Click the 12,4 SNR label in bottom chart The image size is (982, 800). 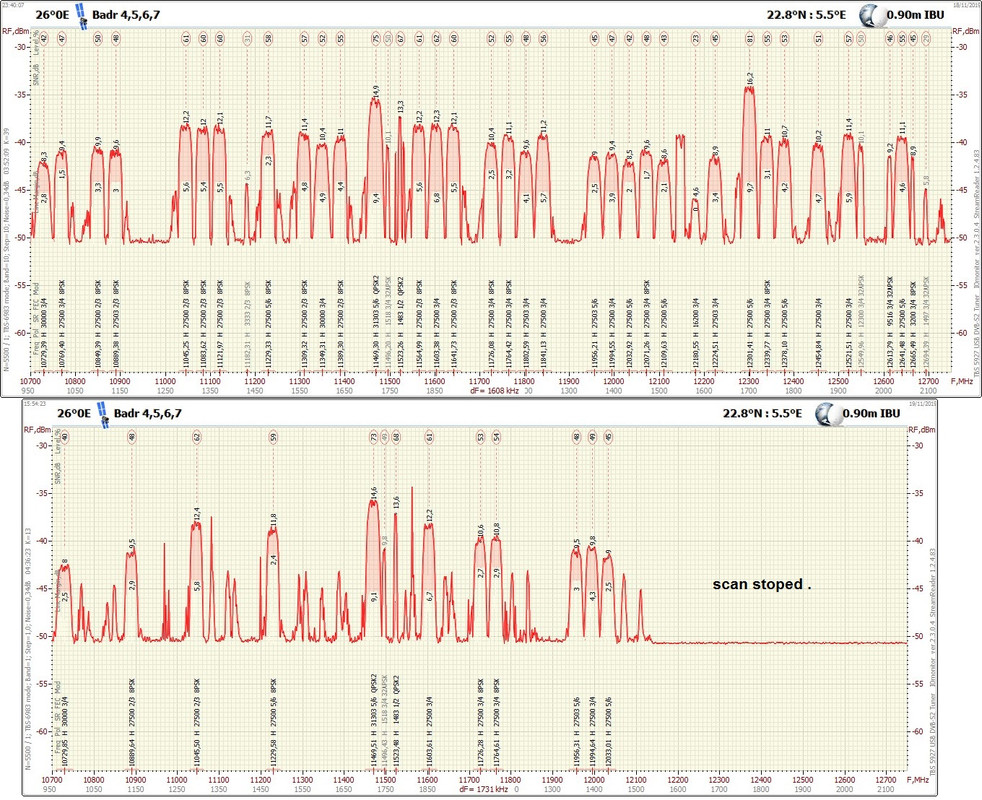click(197, 514)
